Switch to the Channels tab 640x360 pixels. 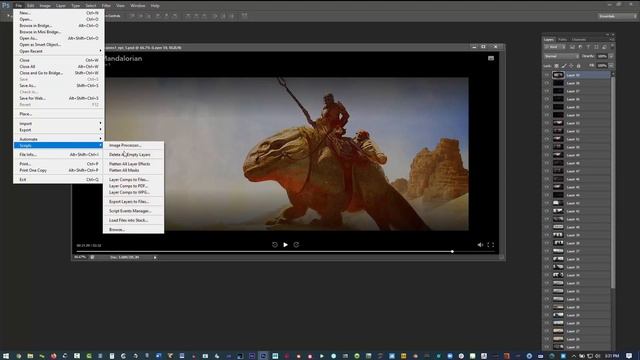click(579, 40)
